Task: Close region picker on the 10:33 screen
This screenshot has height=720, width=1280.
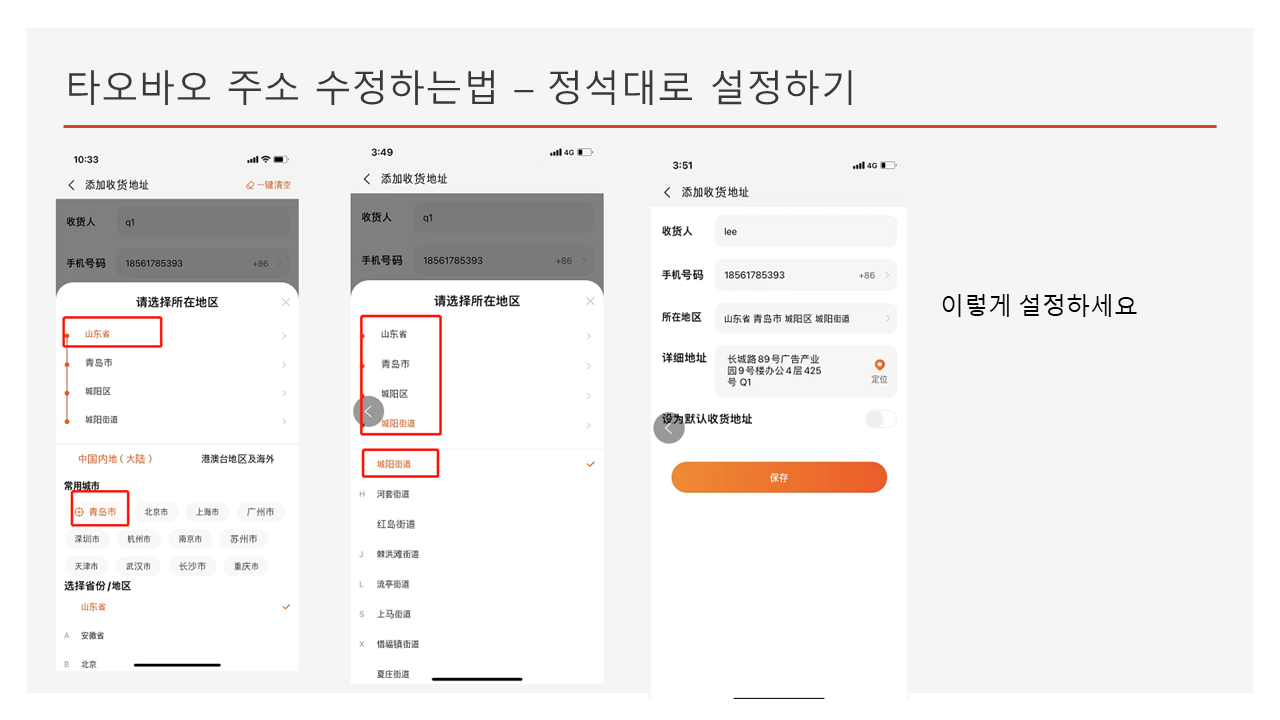Action: (286, 302)
